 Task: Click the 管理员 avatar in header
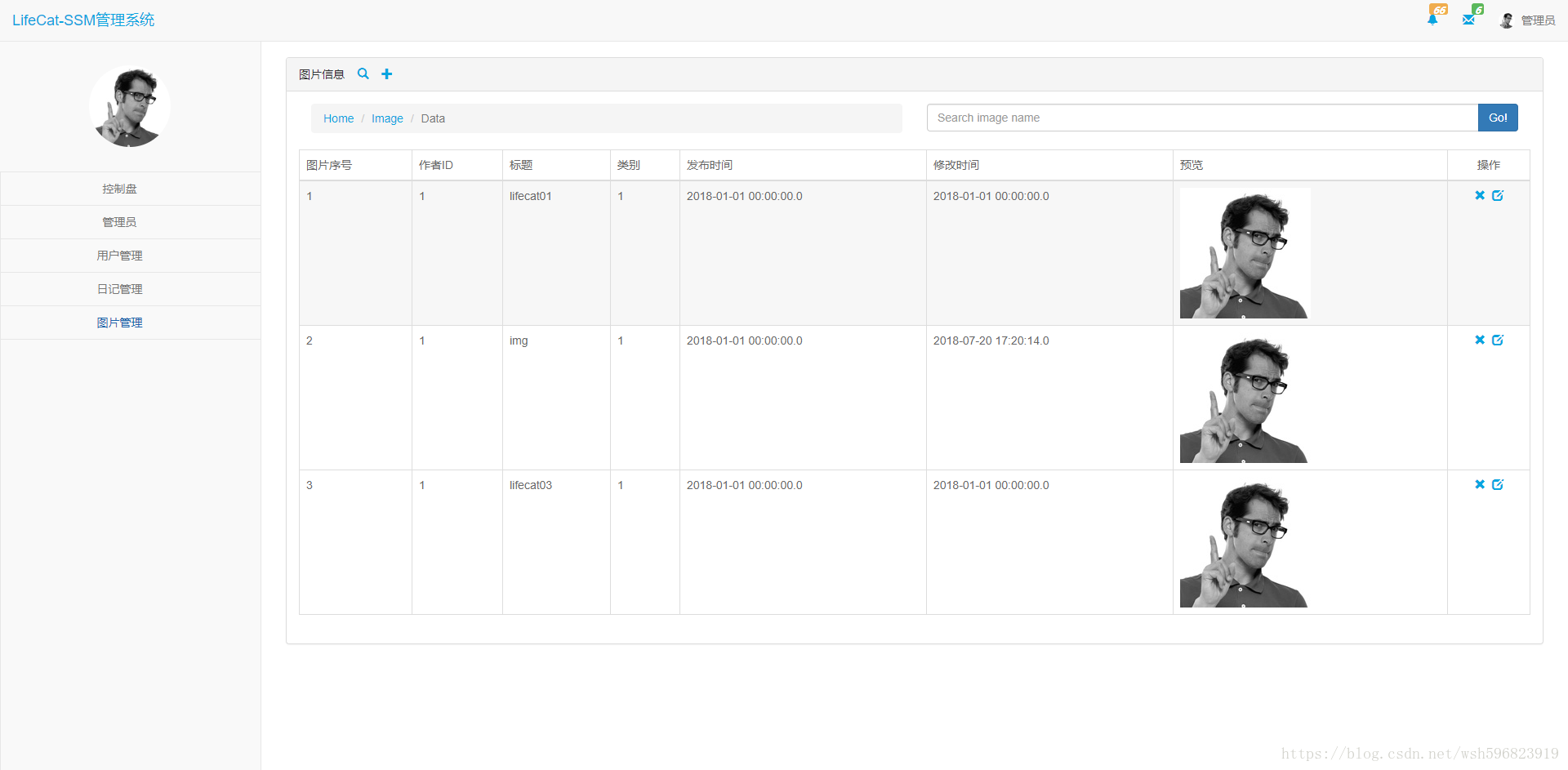click(x=1507, y=20)
